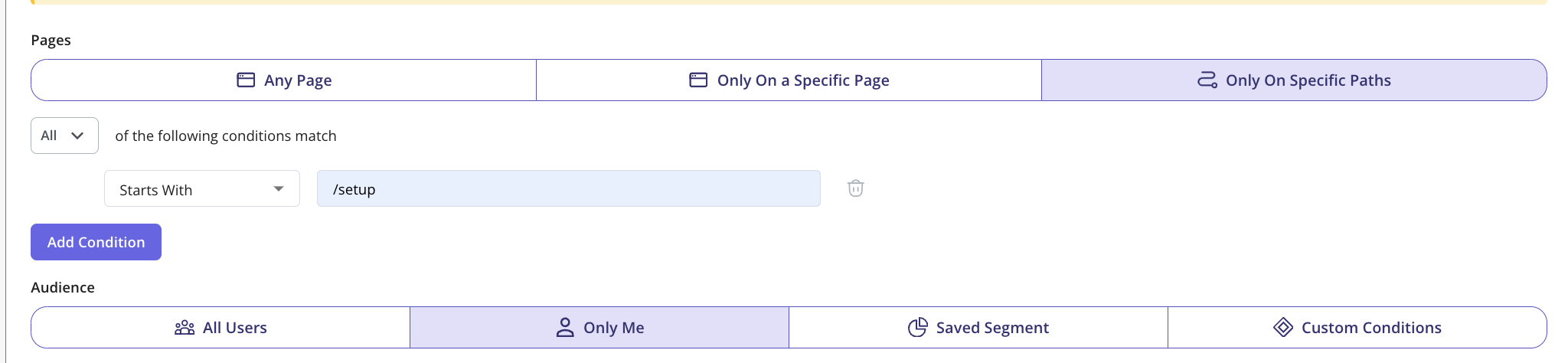Choose the Custom Conditions audience button
Viewport: 1568px width, 363px height.
pyautogui.click(x=1357, y=328)
